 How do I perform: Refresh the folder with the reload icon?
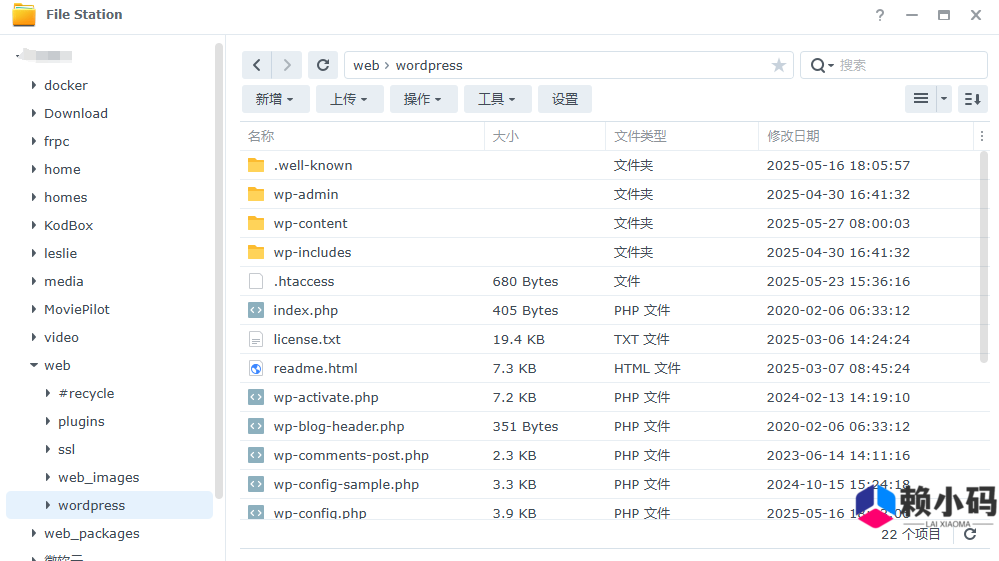[x=323, y=65]
